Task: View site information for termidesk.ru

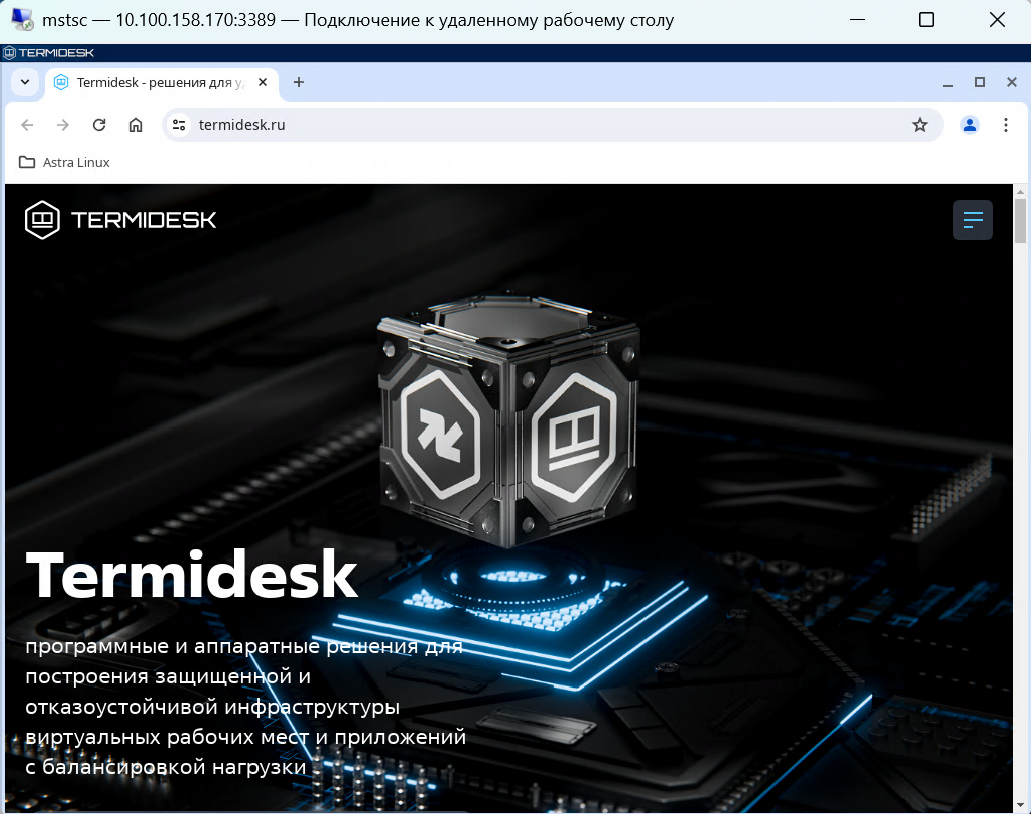Action: click(x=179, y=125)
